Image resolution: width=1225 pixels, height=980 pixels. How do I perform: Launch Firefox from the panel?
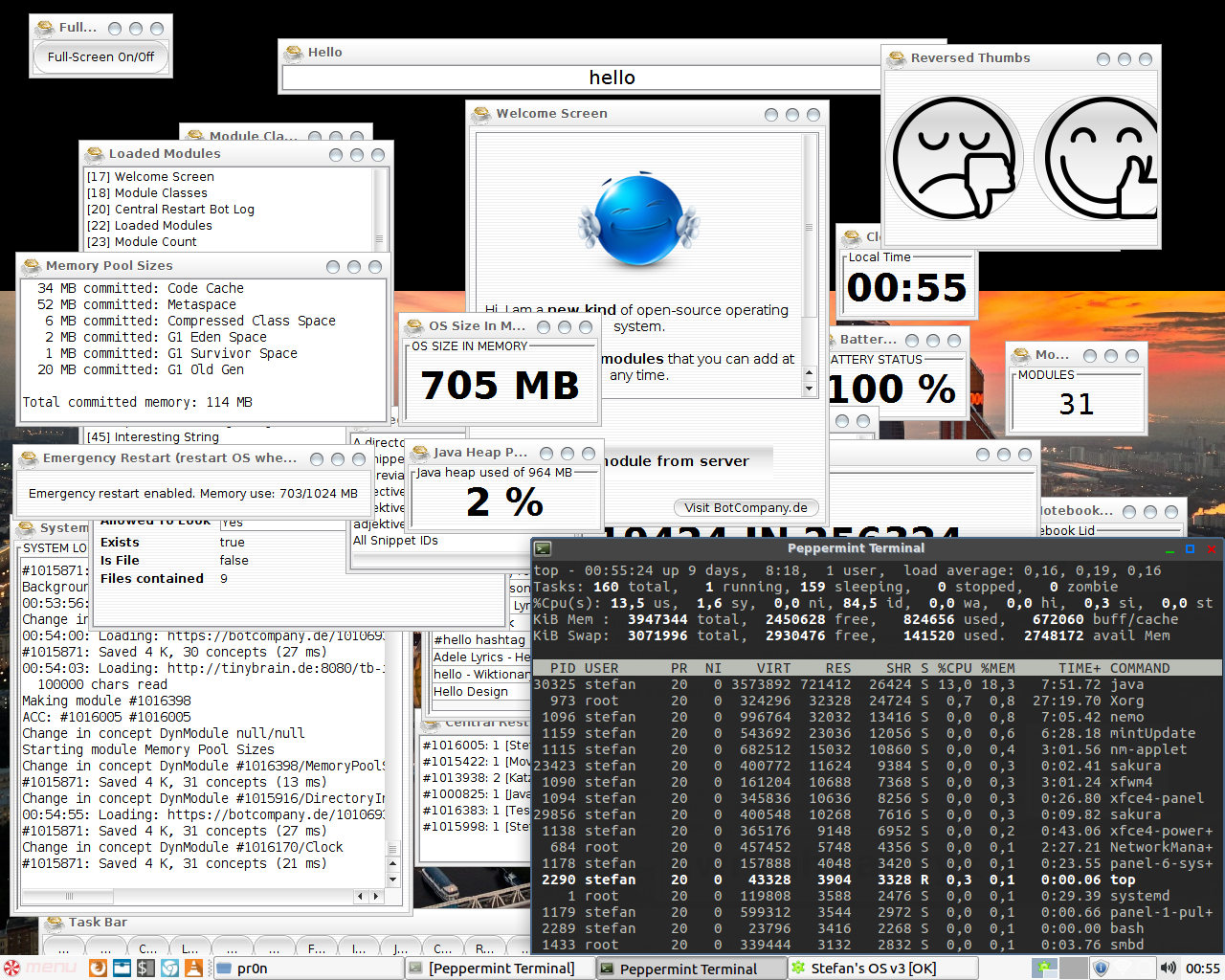98,968
